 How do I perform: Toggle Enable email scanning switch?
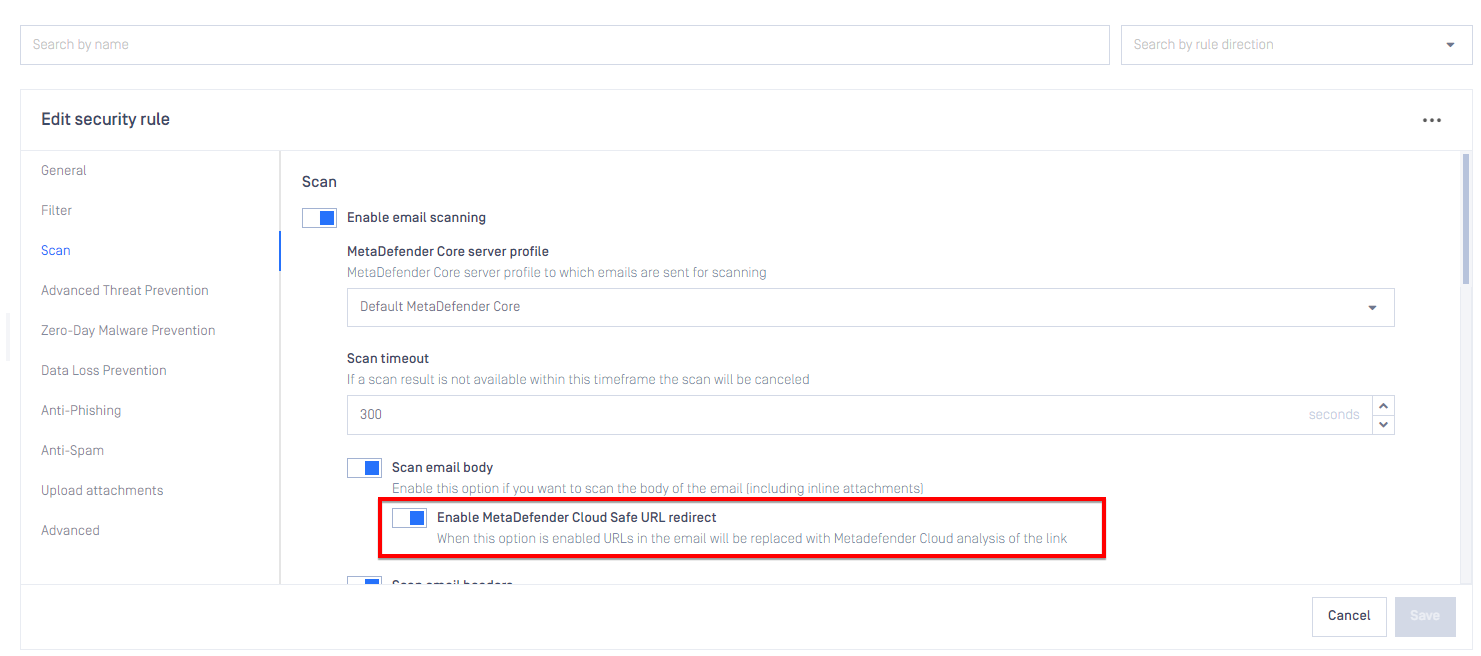319,218
